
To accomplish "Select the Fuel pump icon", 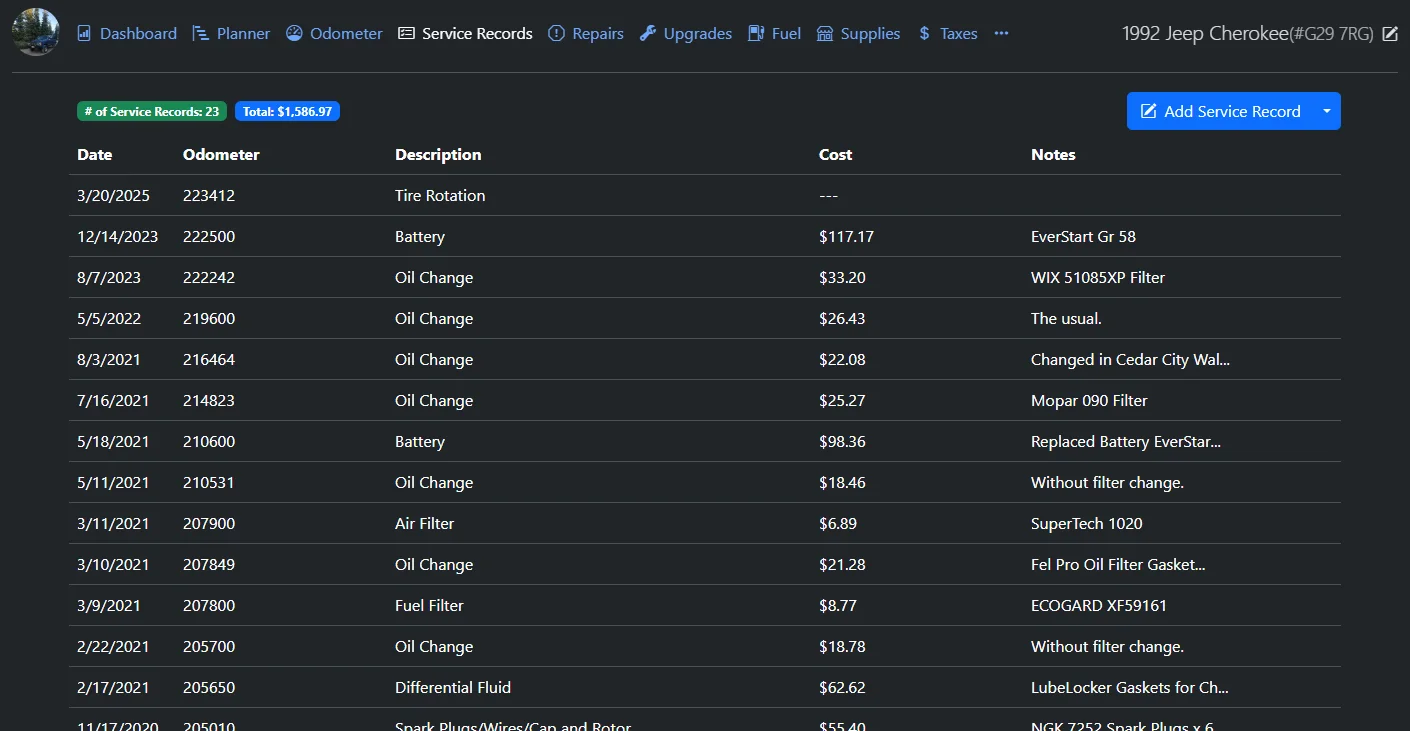I will point(757,33).
